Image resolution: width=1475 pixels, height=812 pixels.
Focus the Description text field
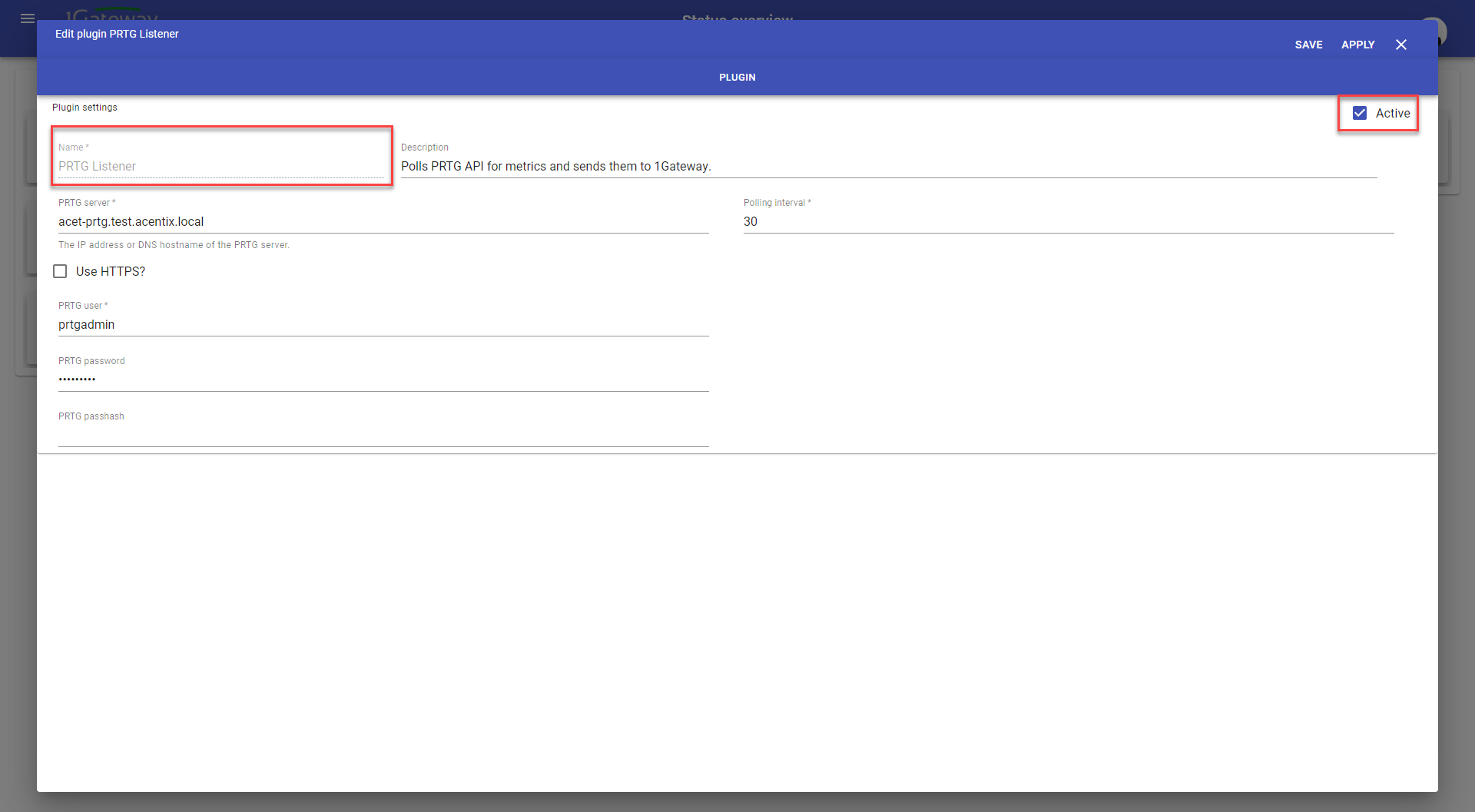(x=887, y=166)
